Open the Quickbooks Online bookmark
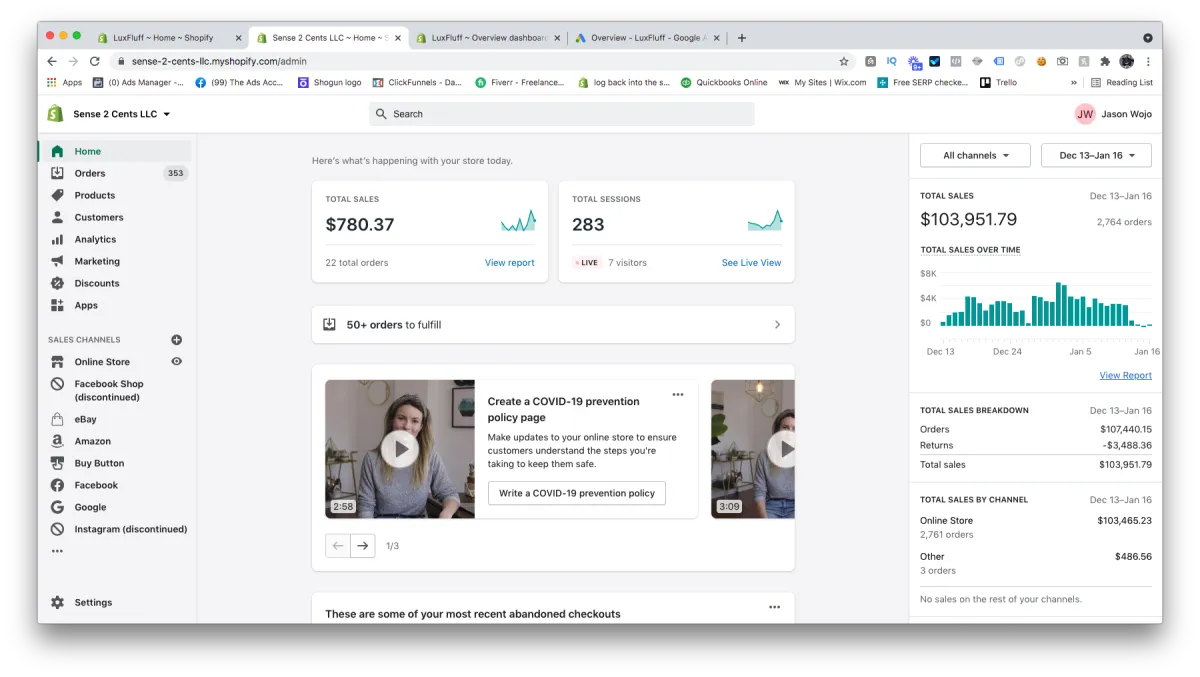 pos(724,82)
